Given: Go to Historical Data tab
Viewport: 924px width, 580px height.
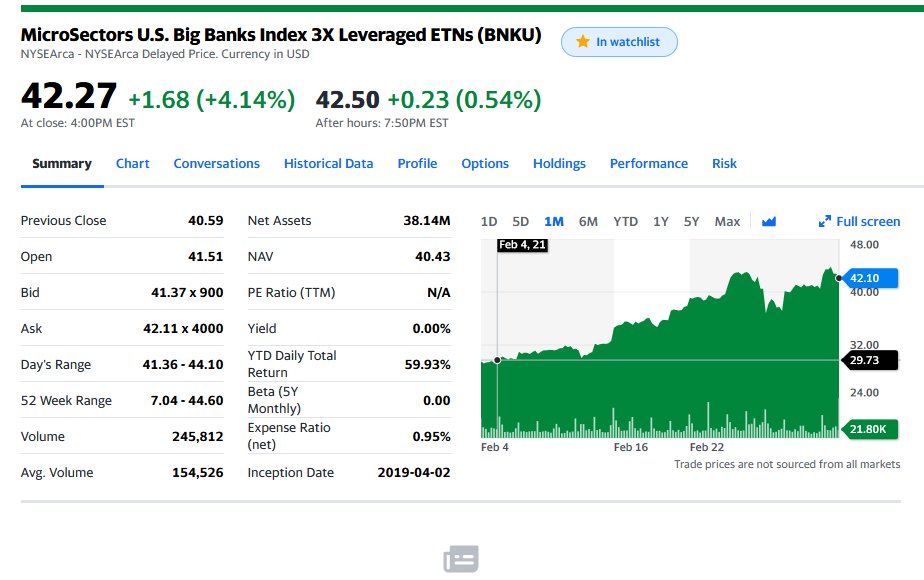Looking at the screenshot, I should [328, 163].
